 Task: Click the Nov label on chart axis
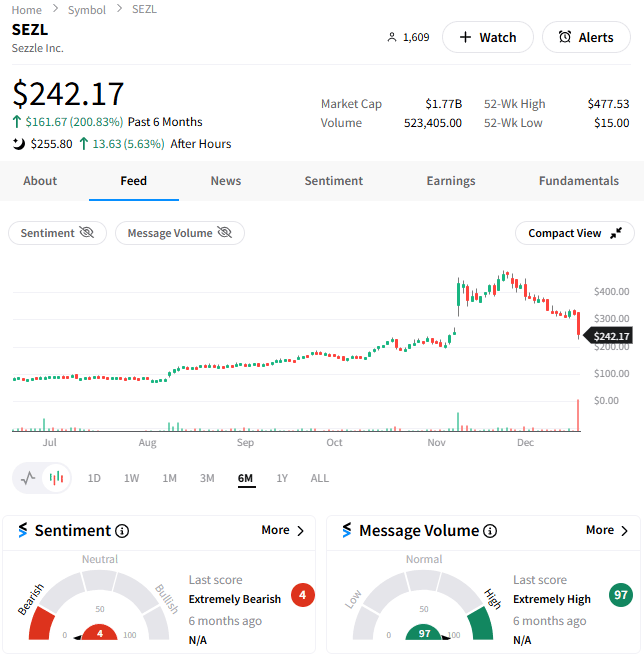(x=436, y=443)
